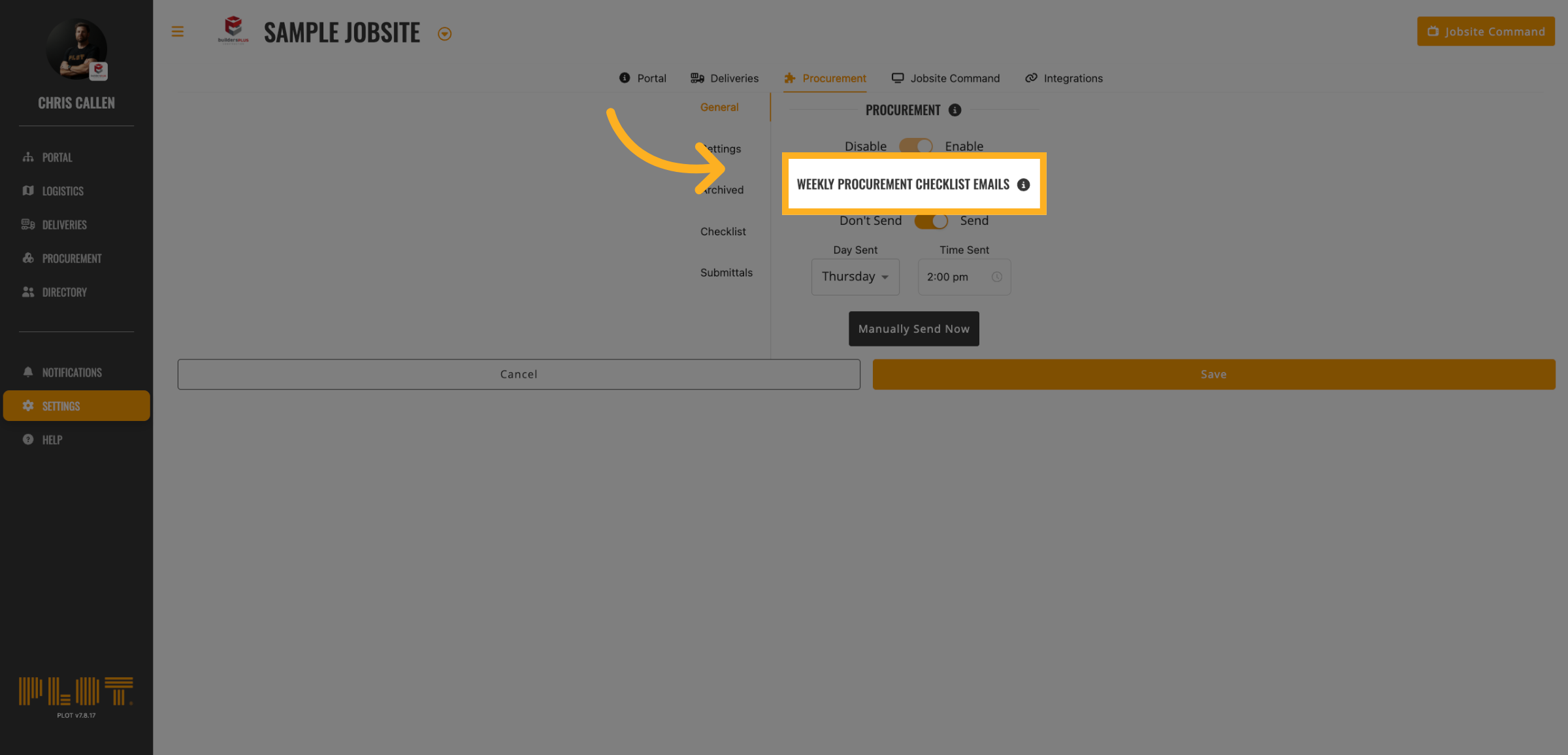Click the Time Sent 2:00 pm field
Viewport: 1568px width, 755px height.
pyautogui.click(x=954, y=277)
